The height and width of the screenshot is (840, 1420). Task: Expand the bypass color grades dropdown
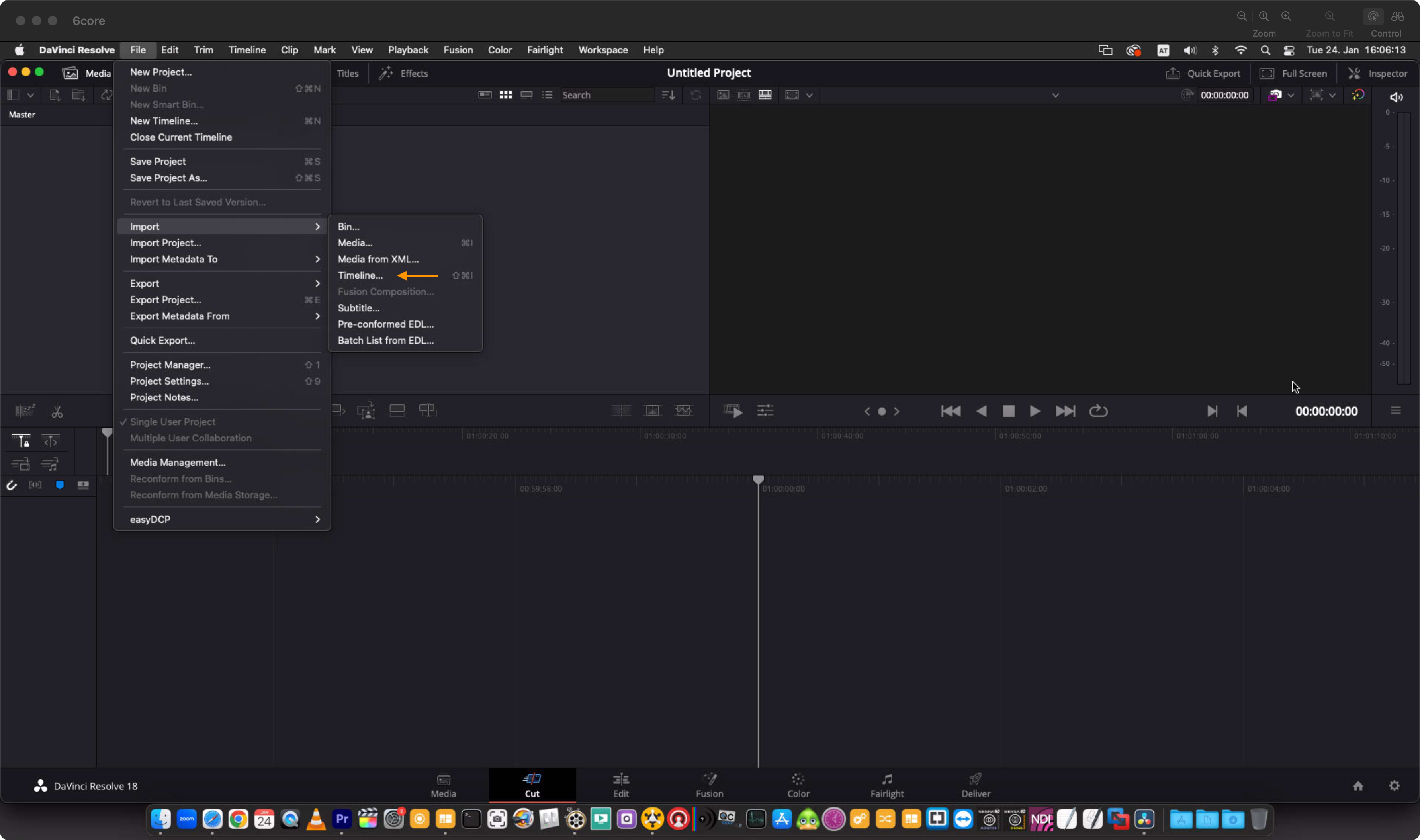pos(1291,95)
